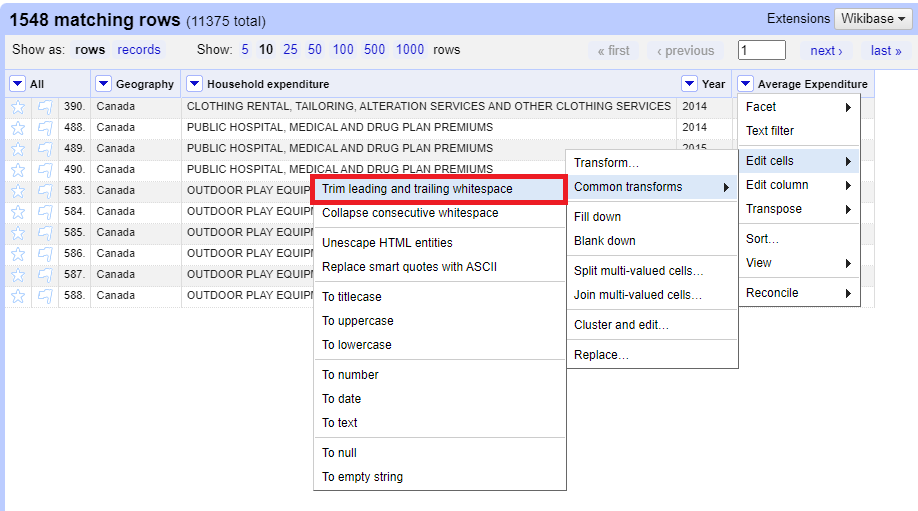Star row 583 in the table

tap(18, 191)
